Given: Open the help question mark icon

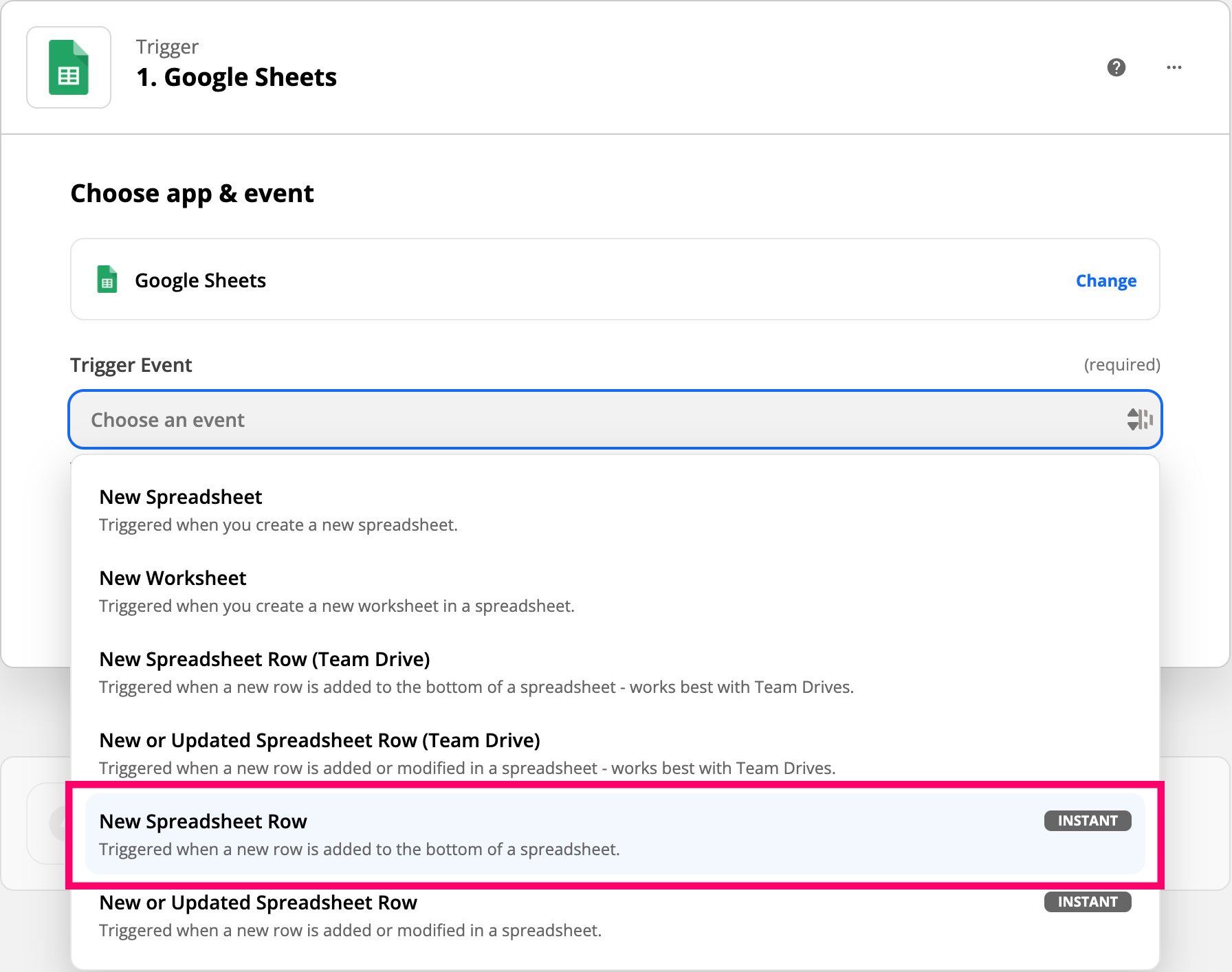Looking at the screenshot, I should pos(1116,67).
